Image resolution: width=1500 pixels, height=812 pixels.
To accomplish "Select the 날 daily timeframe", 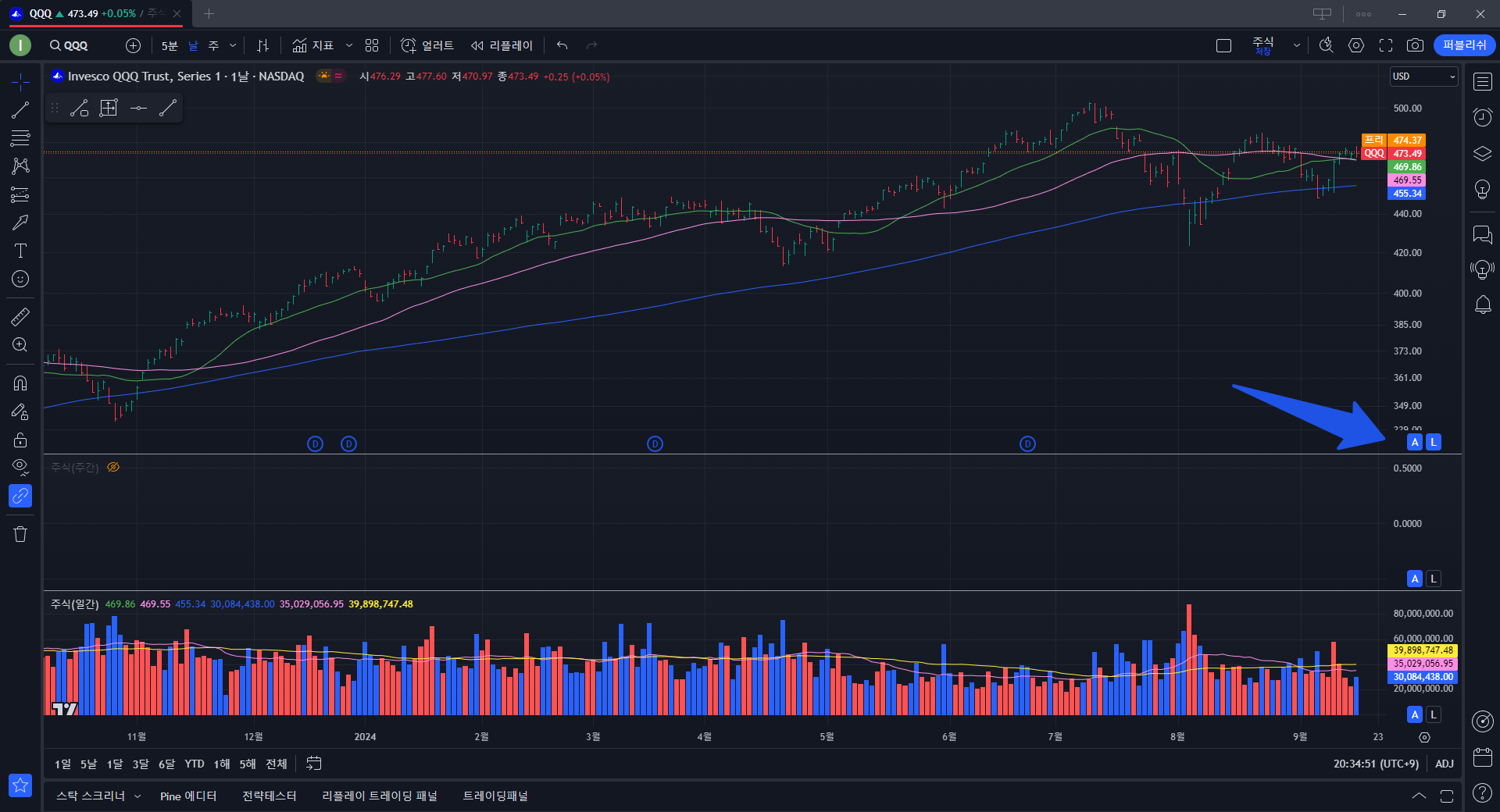I will coord(193,45).
